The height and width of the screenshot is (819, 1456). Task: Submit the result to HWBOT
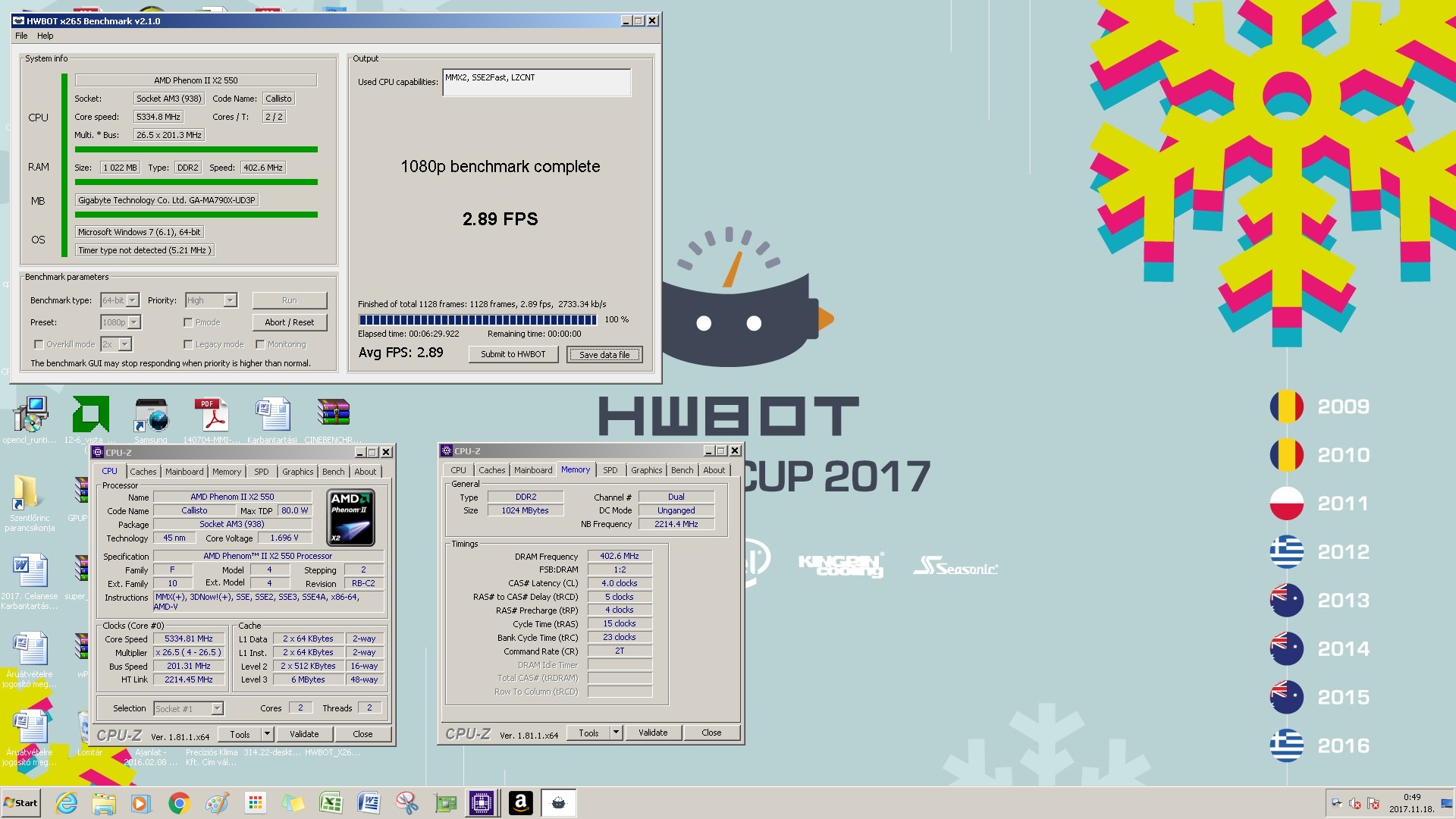coord(513,354)
